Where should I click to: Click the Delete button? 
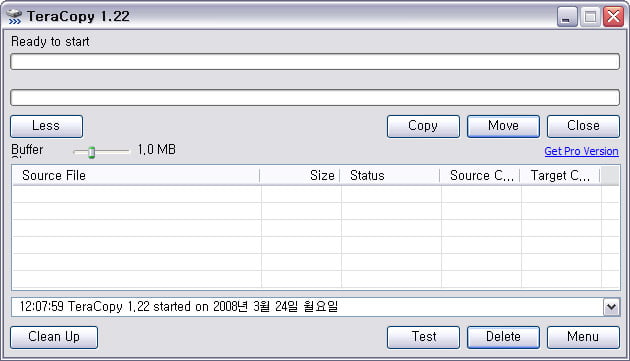503,337
